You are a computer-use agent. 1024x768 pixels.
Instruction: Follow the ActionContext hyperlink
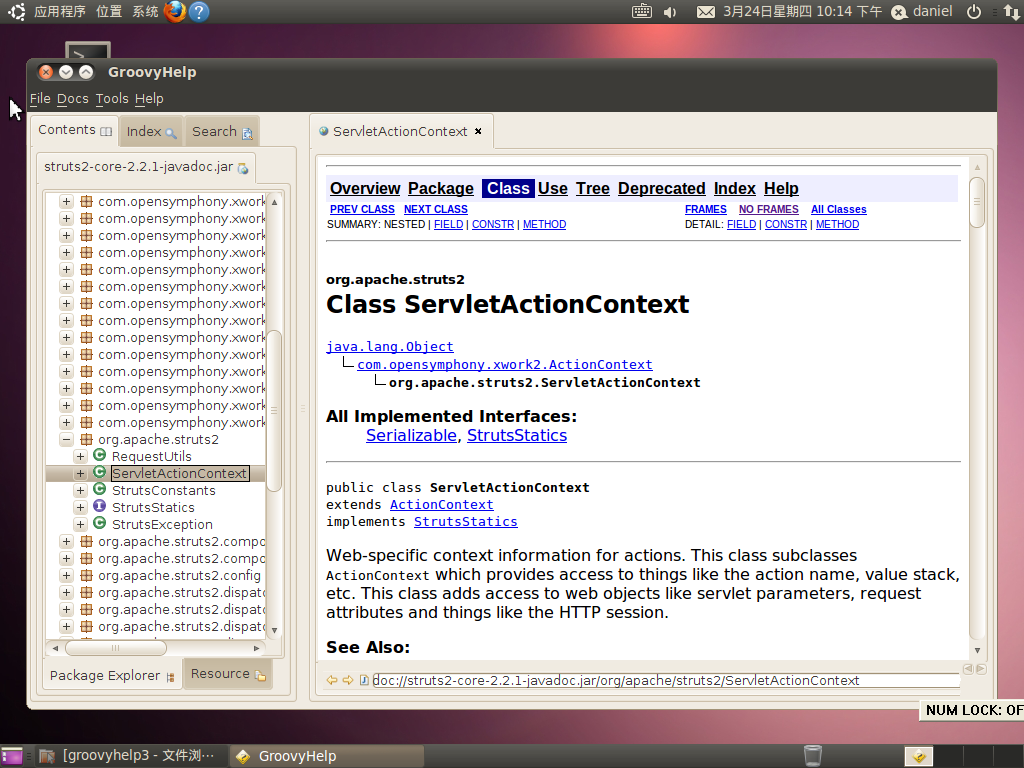pyautogui.click(x=441, y=504)
